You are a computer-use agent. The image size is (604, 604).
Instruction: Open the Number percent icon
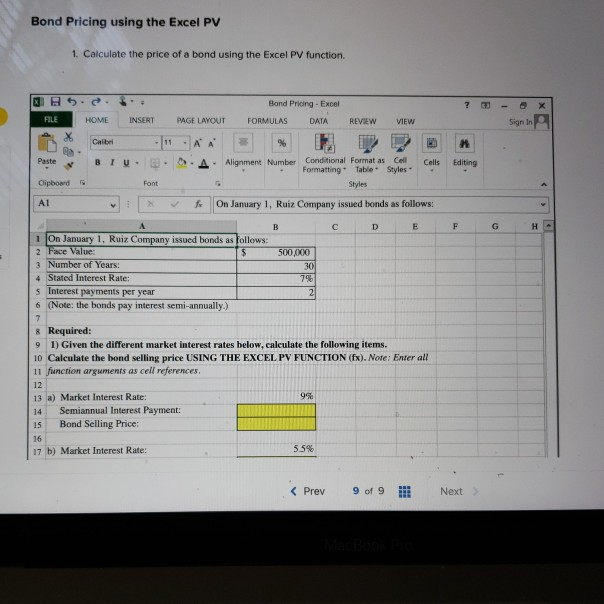(282, 143)
